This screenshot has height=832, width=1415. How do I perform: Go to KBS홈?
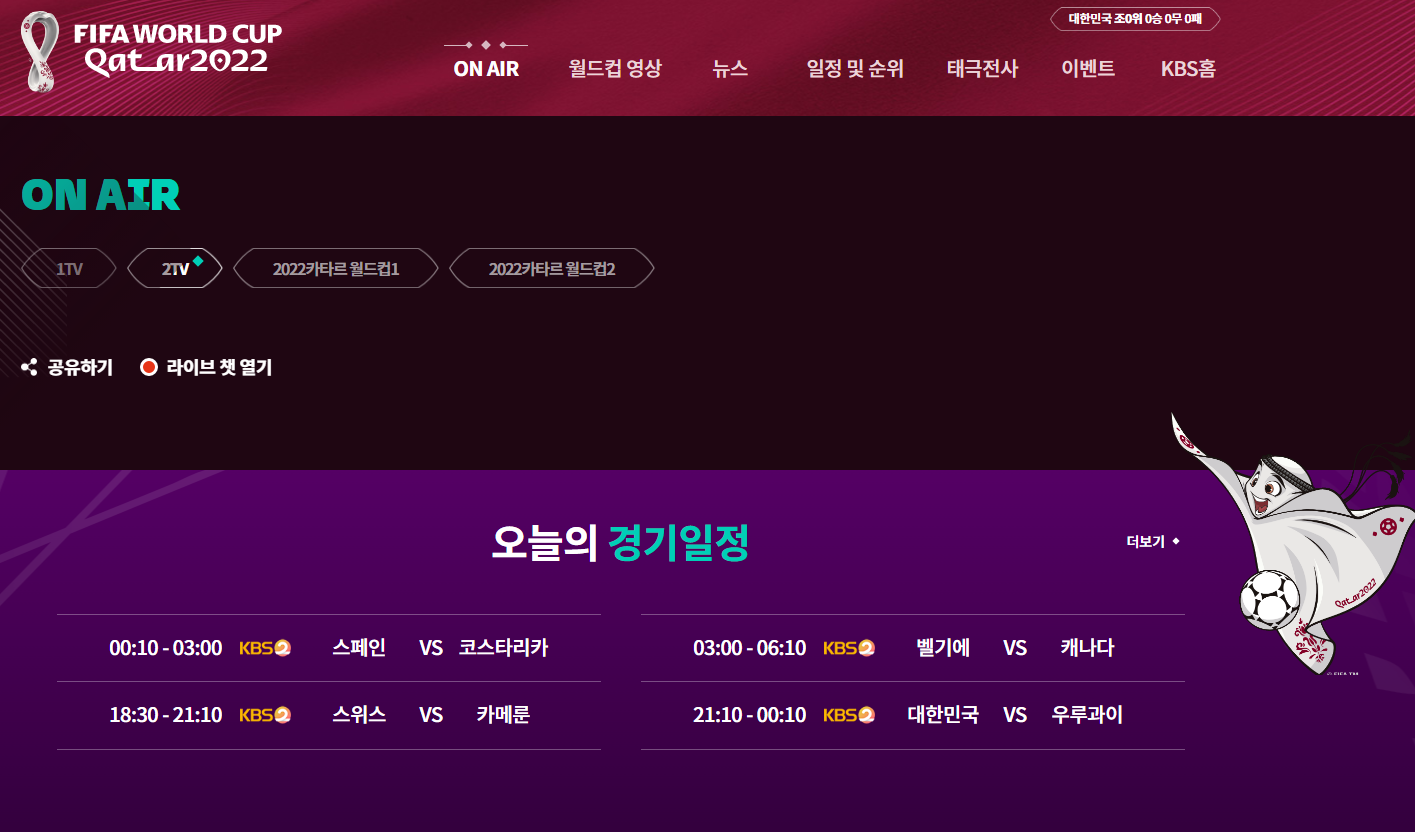point(1188,69)
